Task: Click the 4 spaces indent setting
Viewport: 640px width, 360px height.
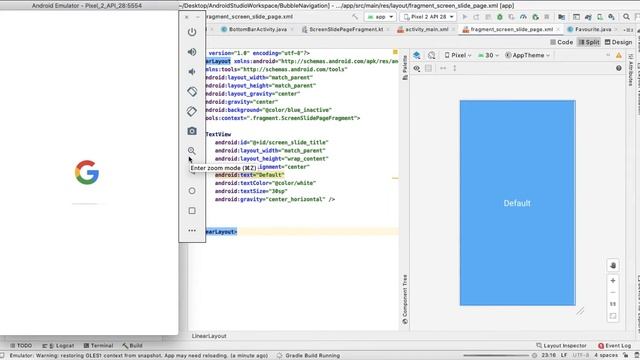Action: [606, 356]
